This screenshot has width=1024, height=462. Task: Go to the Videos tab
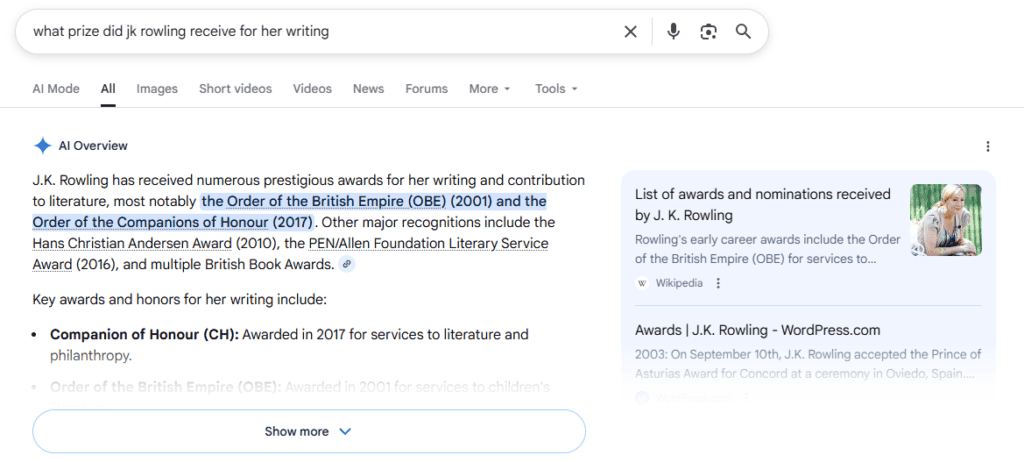coord(312,89)
